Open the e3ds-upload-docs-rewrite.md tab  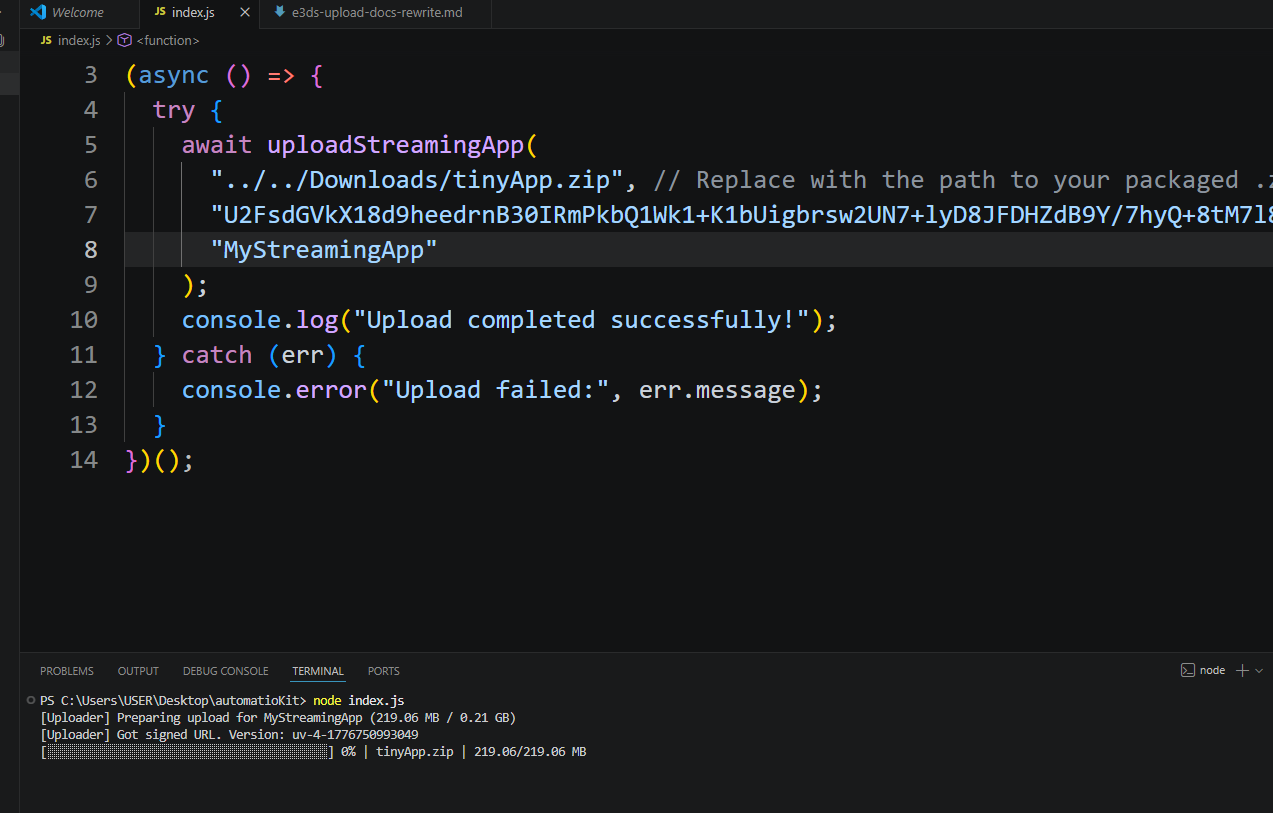point(377,13)
